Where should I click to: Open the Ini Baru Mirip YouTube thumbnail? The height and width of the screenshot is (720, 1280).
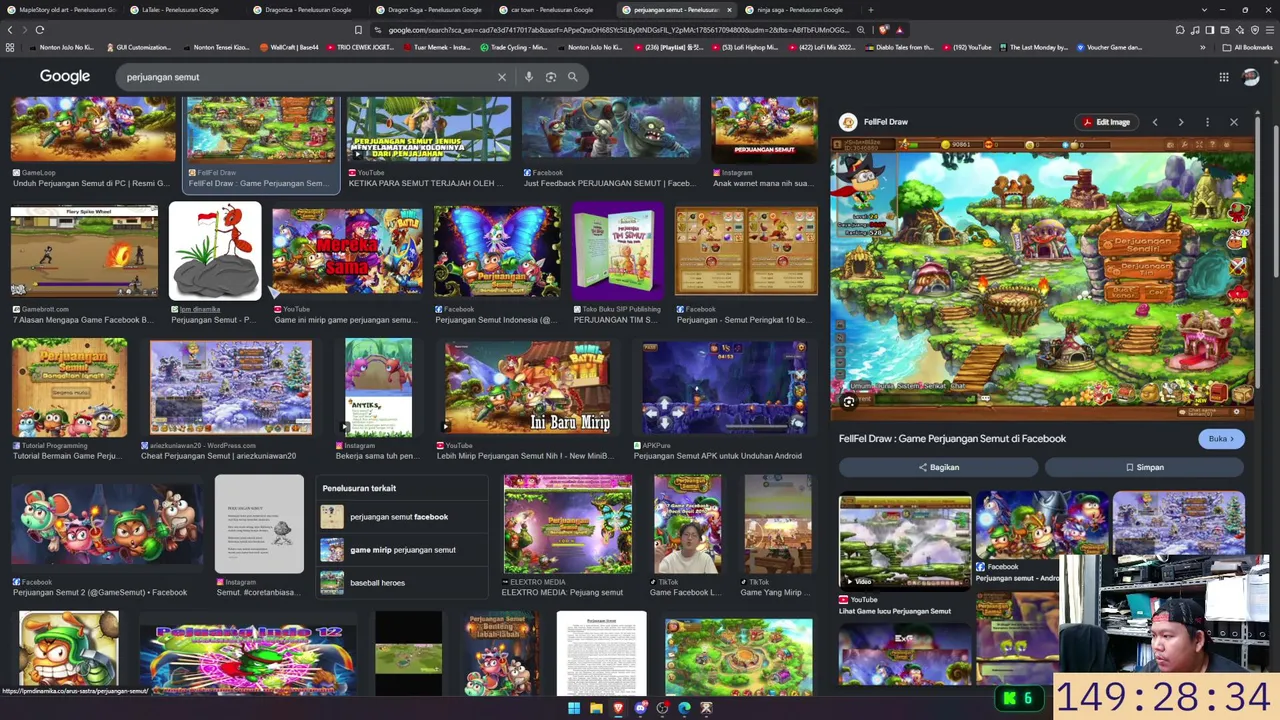click(527, 388)
